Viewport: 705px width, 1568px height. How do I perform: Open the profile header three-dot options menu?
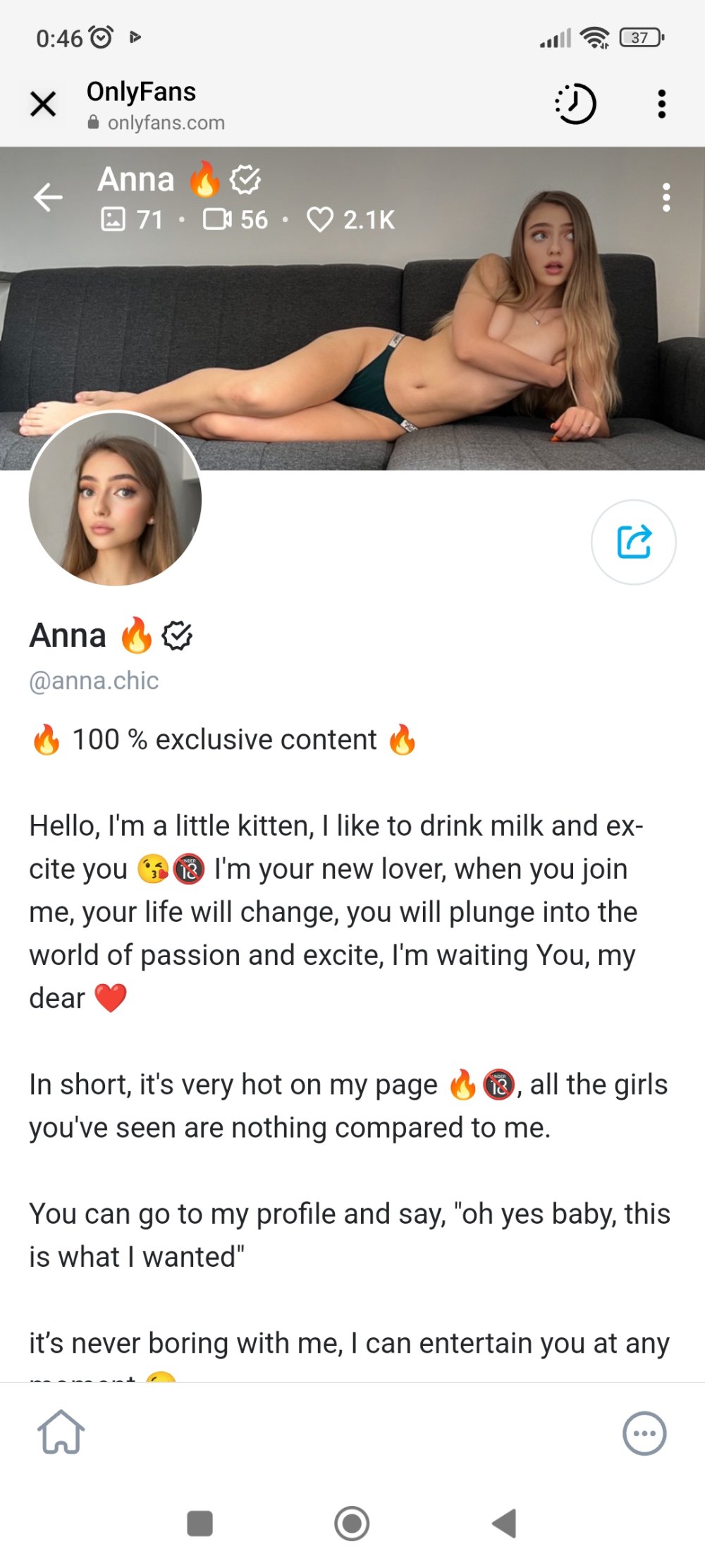click(x=666, y=197)
